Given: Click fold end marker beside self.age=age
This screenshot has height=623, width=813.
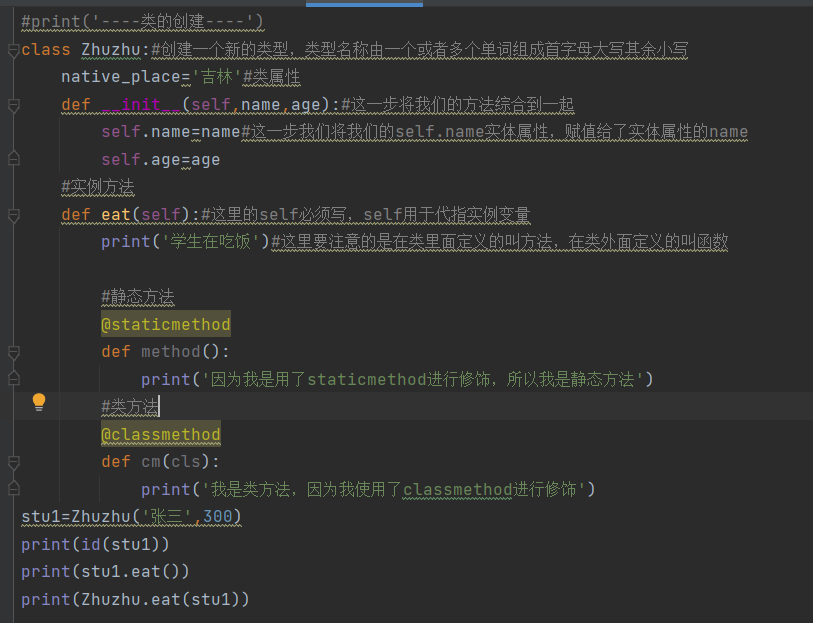Looking at the screenshot, I should pyautogui.click(x=14, y=158).
